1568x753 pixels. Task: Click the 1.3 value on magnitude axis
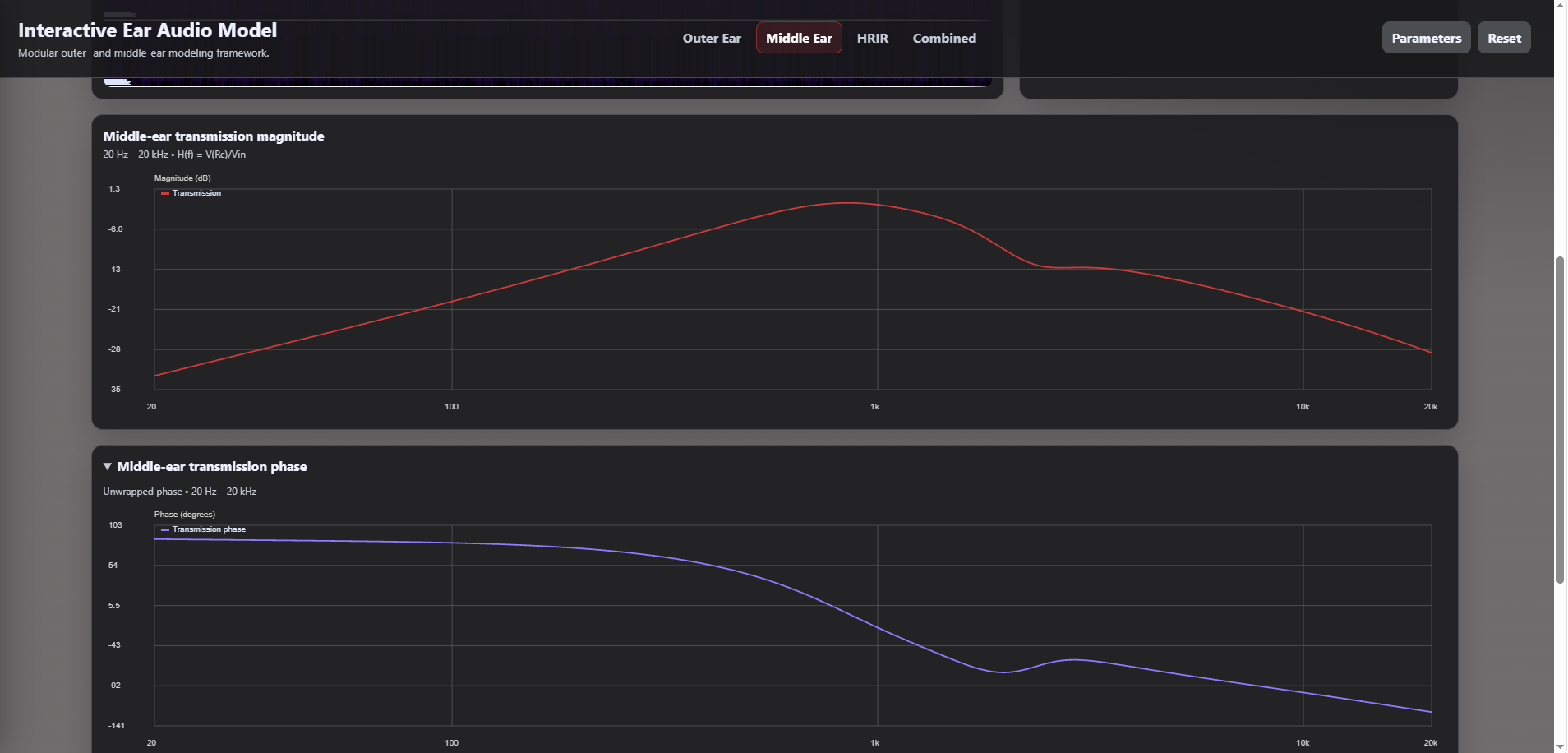(x=114, y=189)
